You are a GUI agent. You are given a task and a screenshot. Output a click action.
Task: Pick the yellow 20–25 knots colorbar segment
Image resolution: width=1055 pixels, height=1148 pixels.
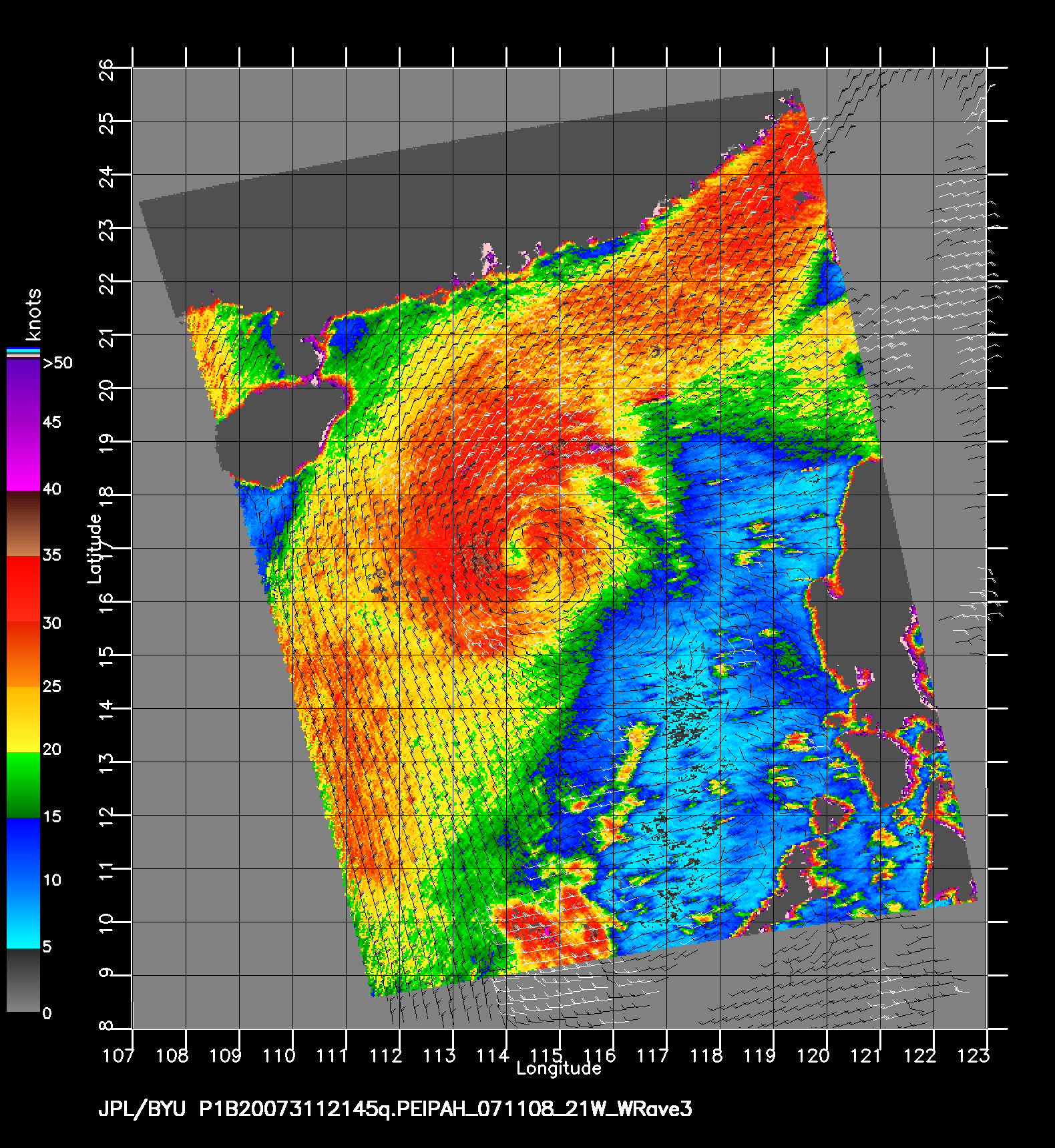[x=23, y=720]
